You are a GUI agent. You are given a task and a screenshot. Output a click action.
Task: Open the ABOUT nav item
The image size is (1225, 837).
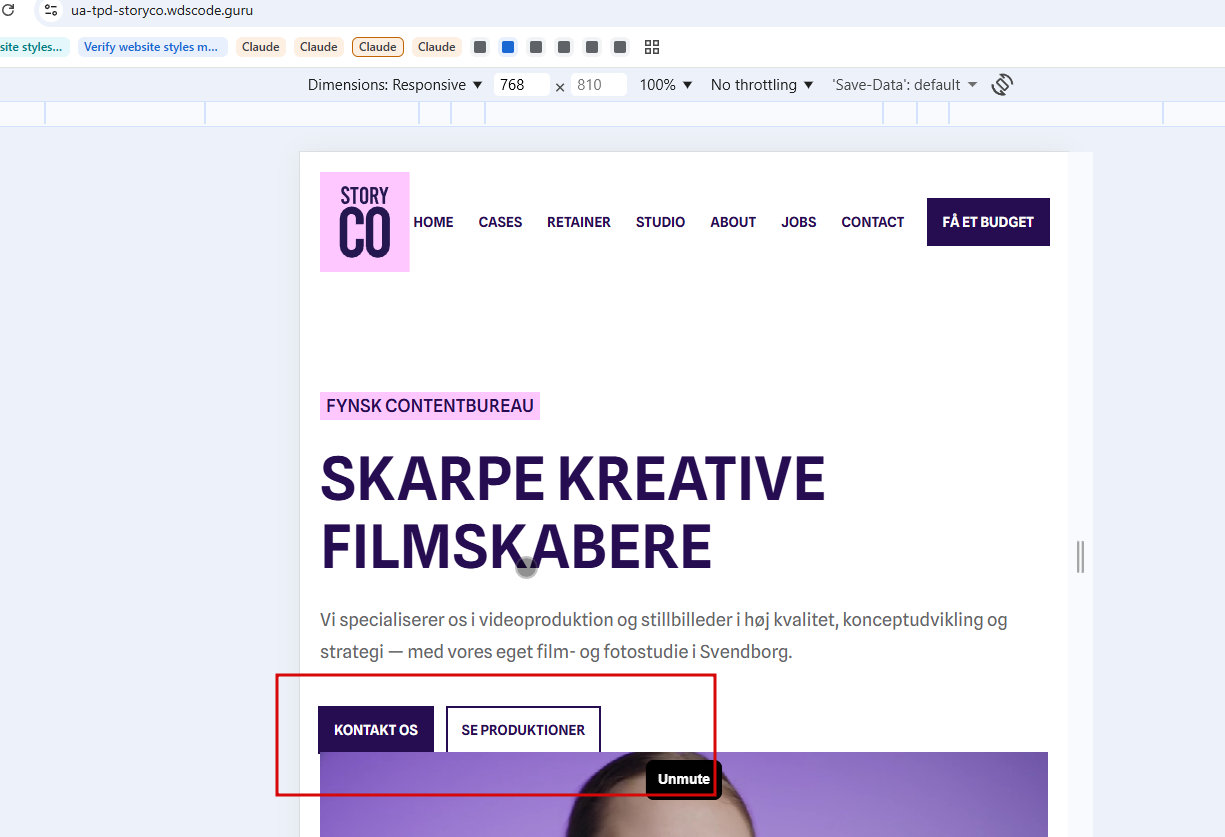click(733, 222)
